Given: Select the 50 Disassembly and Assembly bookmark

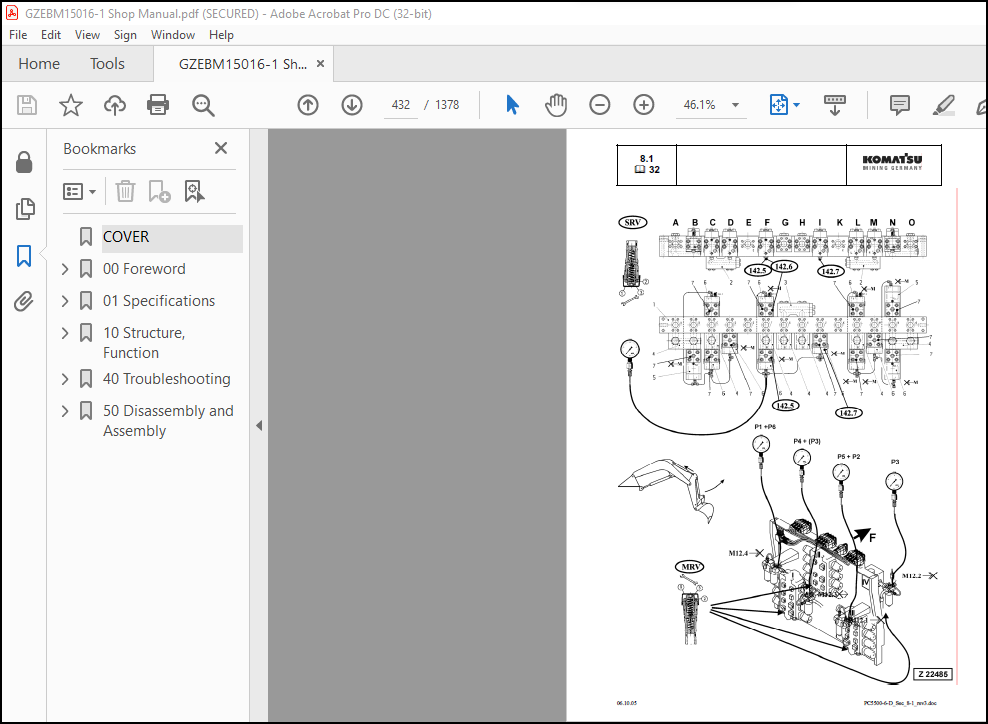Looking at the screenshot, I should (x=168, y=421).
